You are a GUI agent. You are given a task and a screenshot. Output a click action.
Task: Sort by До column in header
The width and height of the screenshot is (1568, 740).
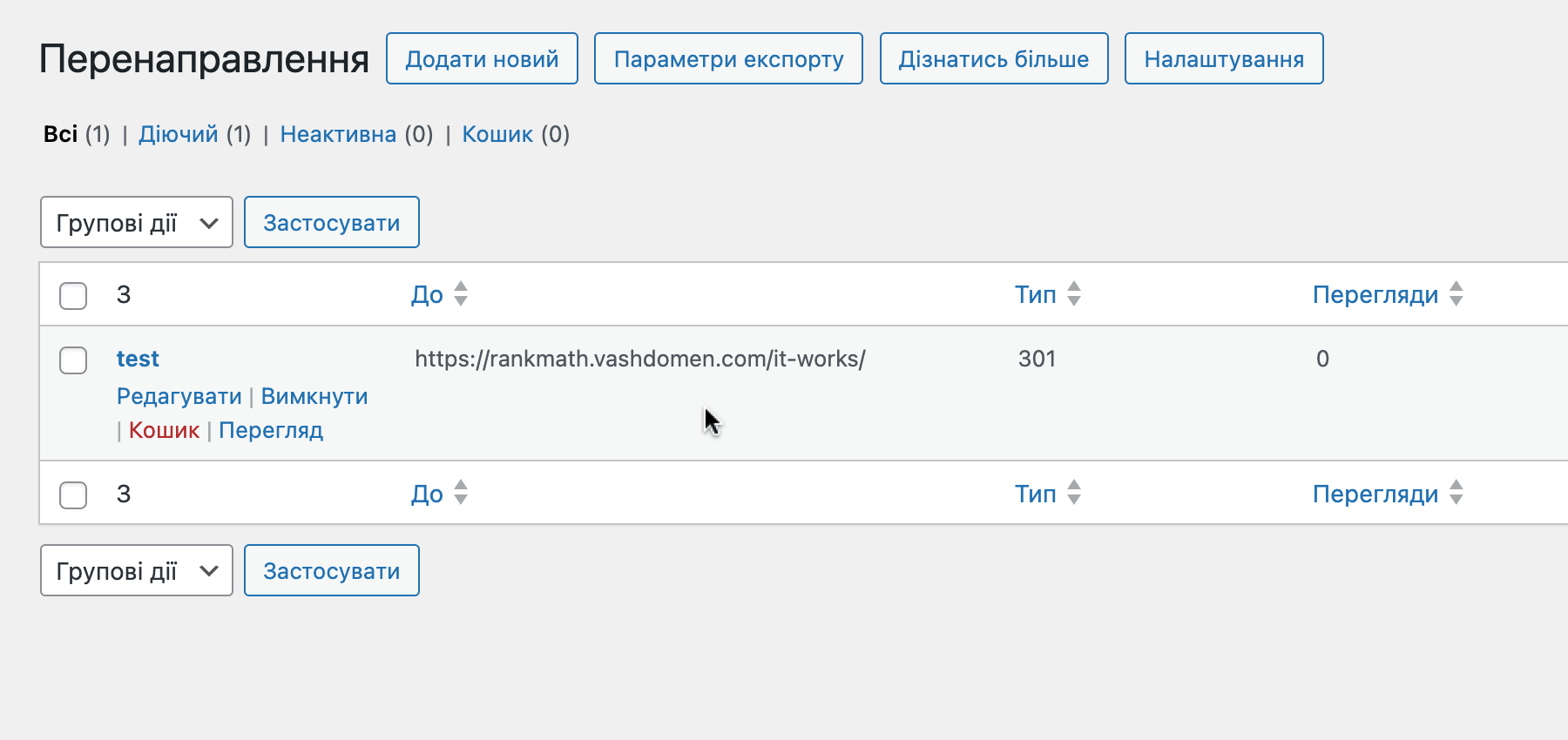tap(427, 294)
